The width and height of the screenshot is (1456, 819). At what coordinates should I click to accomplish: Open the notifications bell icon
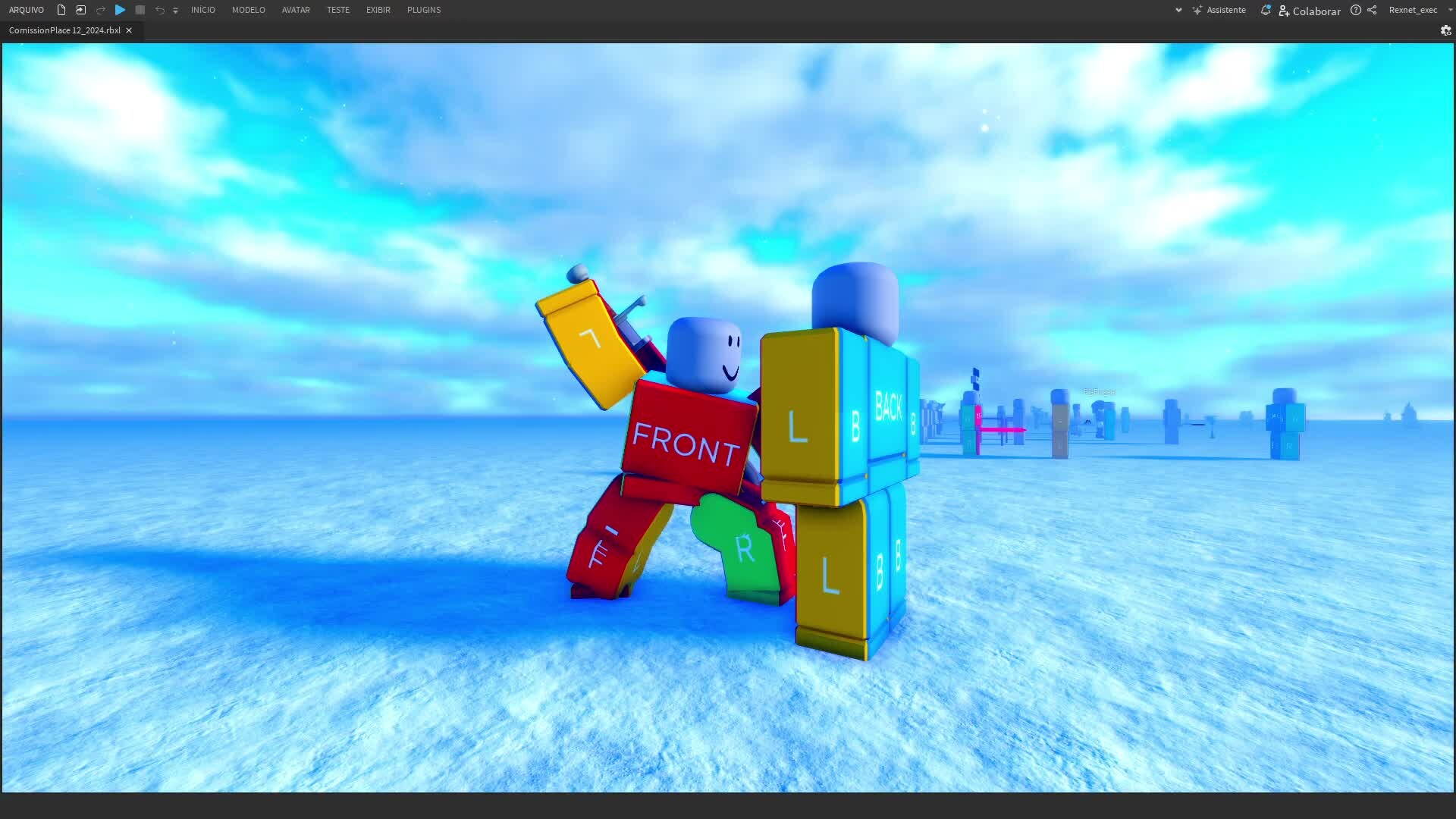pyautogui.click(x=1265, y=10)
